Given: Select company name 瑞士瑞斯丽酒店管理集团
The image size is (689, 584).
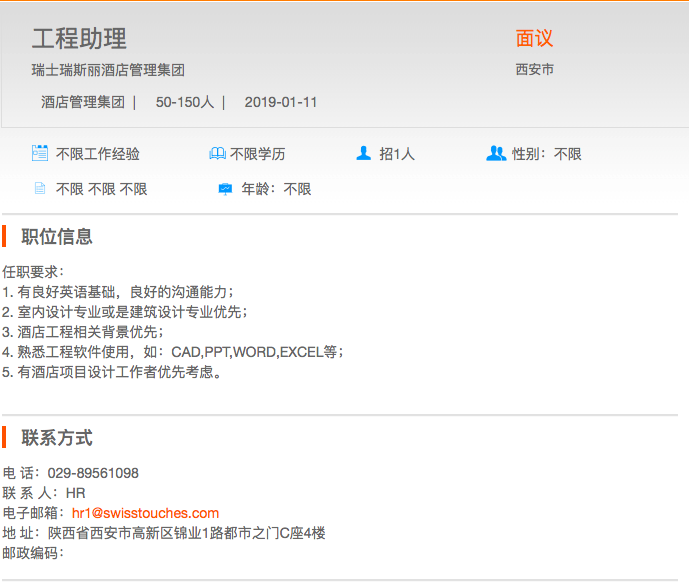Looking at the screenshot, I should pos(108,70).
